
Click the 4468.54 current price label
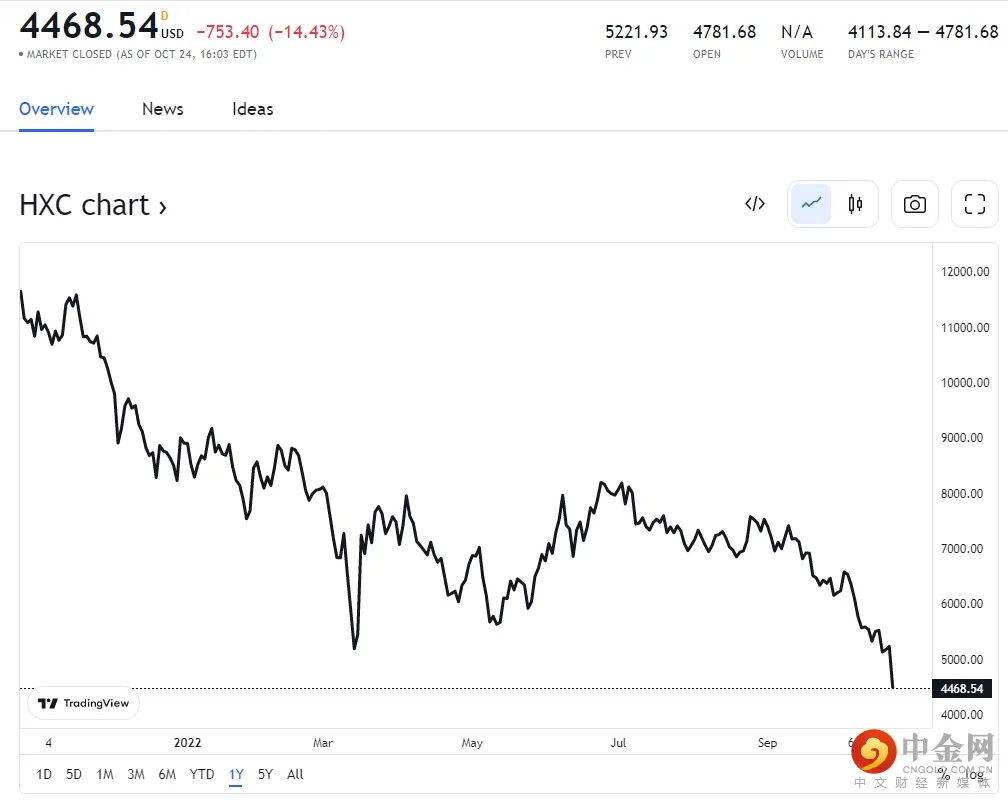point(961,688)
